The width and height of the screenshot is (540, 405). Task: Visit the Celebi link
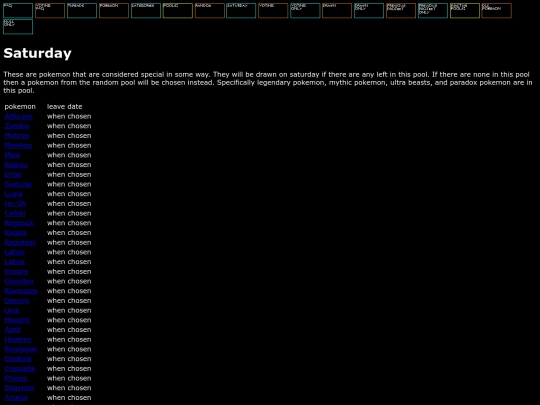(15, 213)
